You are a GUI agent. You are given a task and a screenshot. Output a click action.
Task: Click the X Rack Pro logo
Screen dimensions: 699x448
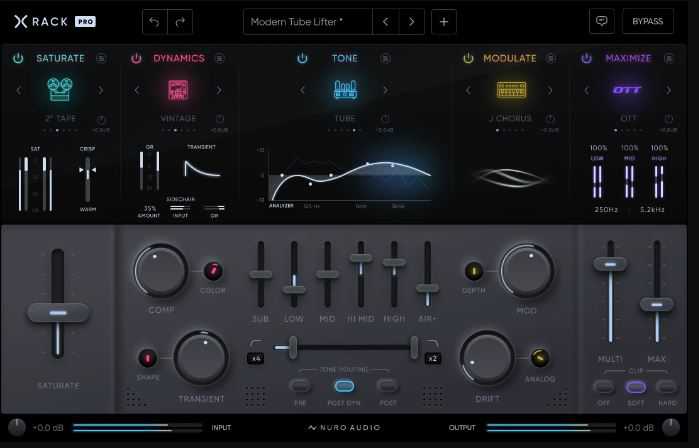(x=54, y=21)
